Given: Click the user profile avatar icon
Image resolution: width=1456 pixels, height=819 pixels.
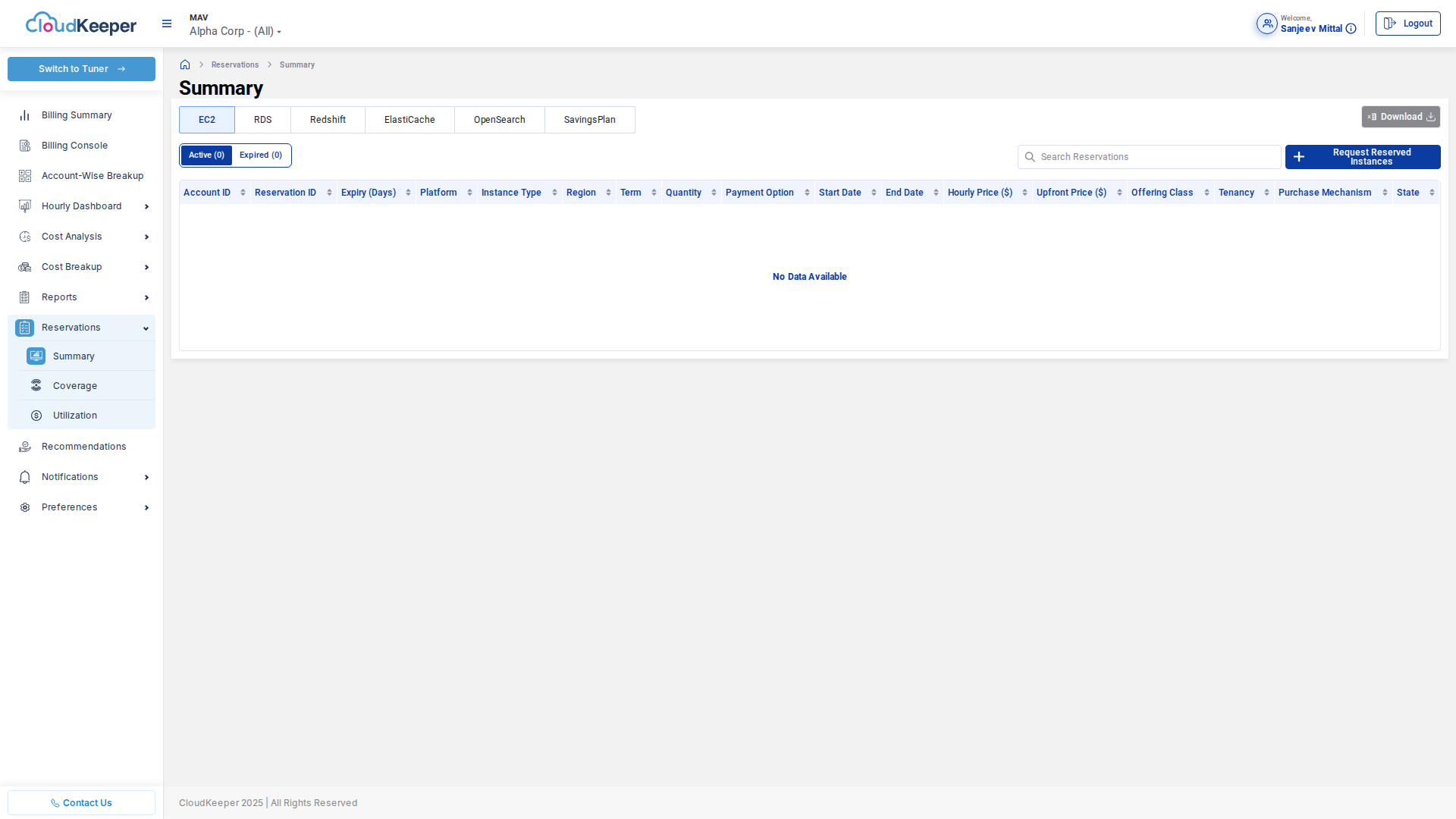Looking at the screenshot, I should click(1266, 24).
